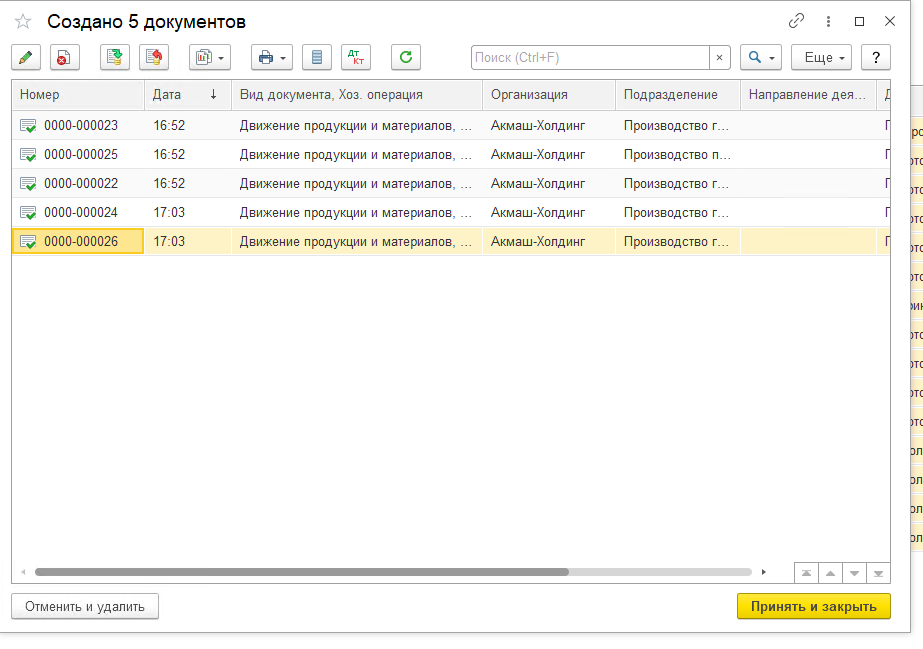Viewport: 923px width, 649px height.
Task: Clear the search field with the × button
Action: tap(719, 58)
